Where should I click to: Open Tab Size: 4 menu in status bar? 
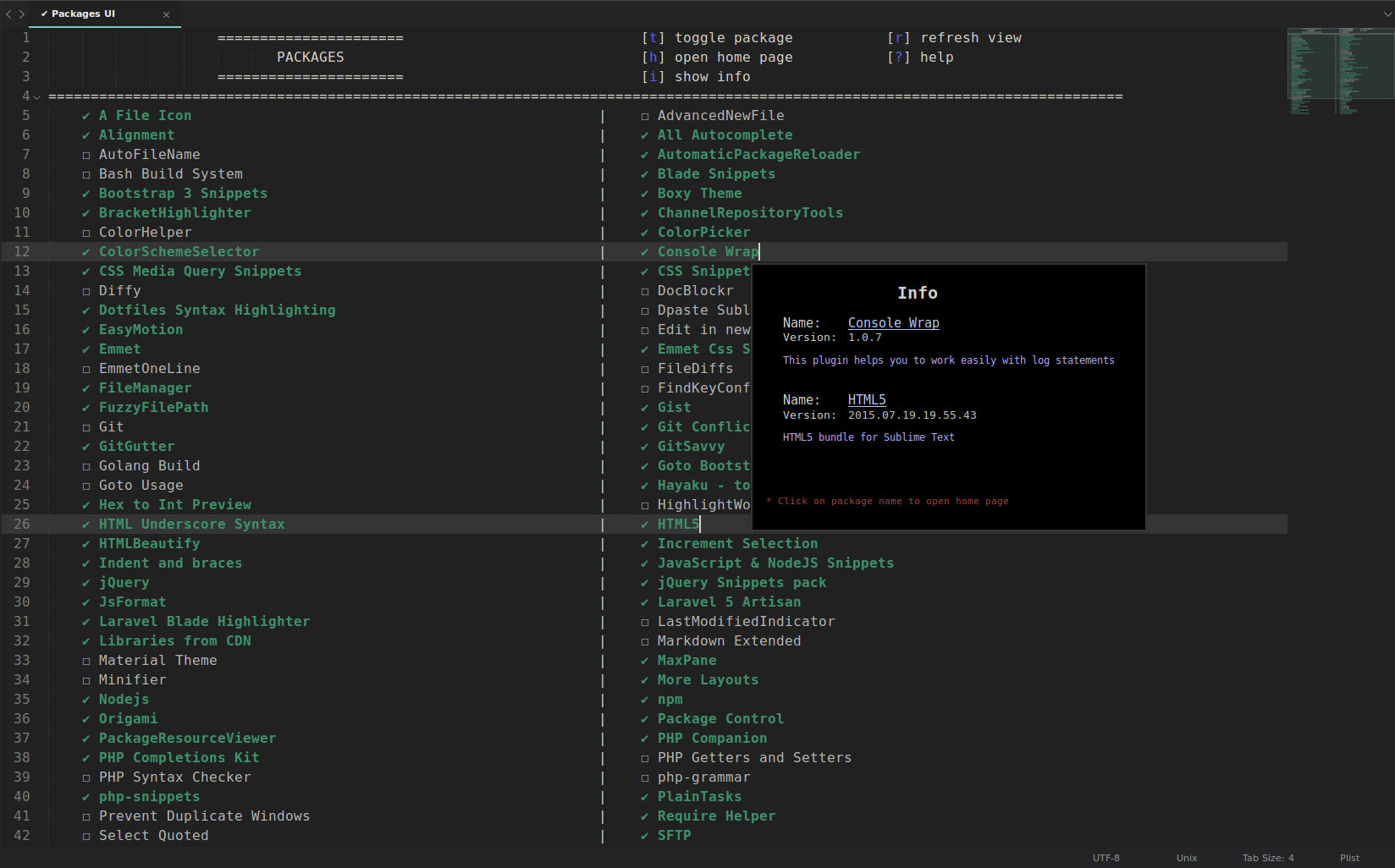(1268, 858)
